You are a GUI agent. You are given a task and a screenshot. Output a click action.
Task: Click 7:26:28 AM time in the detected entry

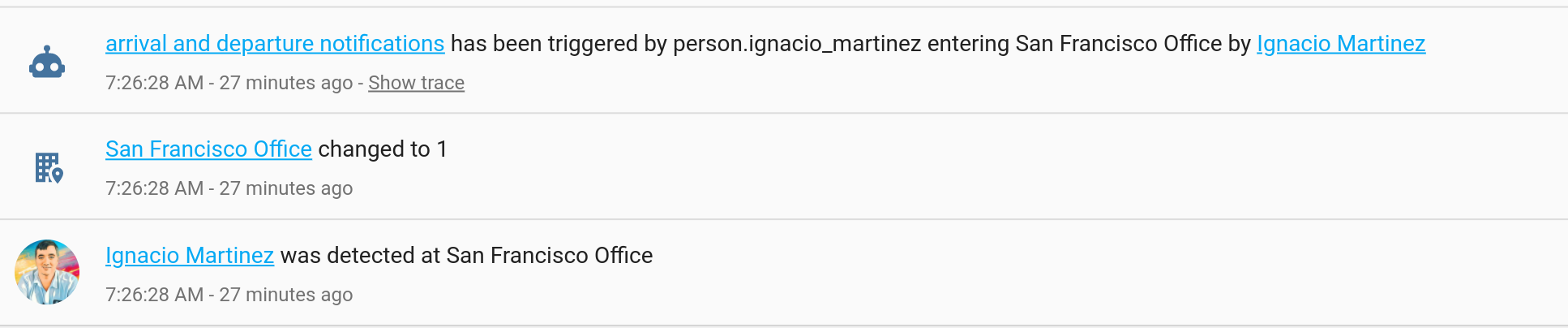pyautogui.click(x=154, y=295)
